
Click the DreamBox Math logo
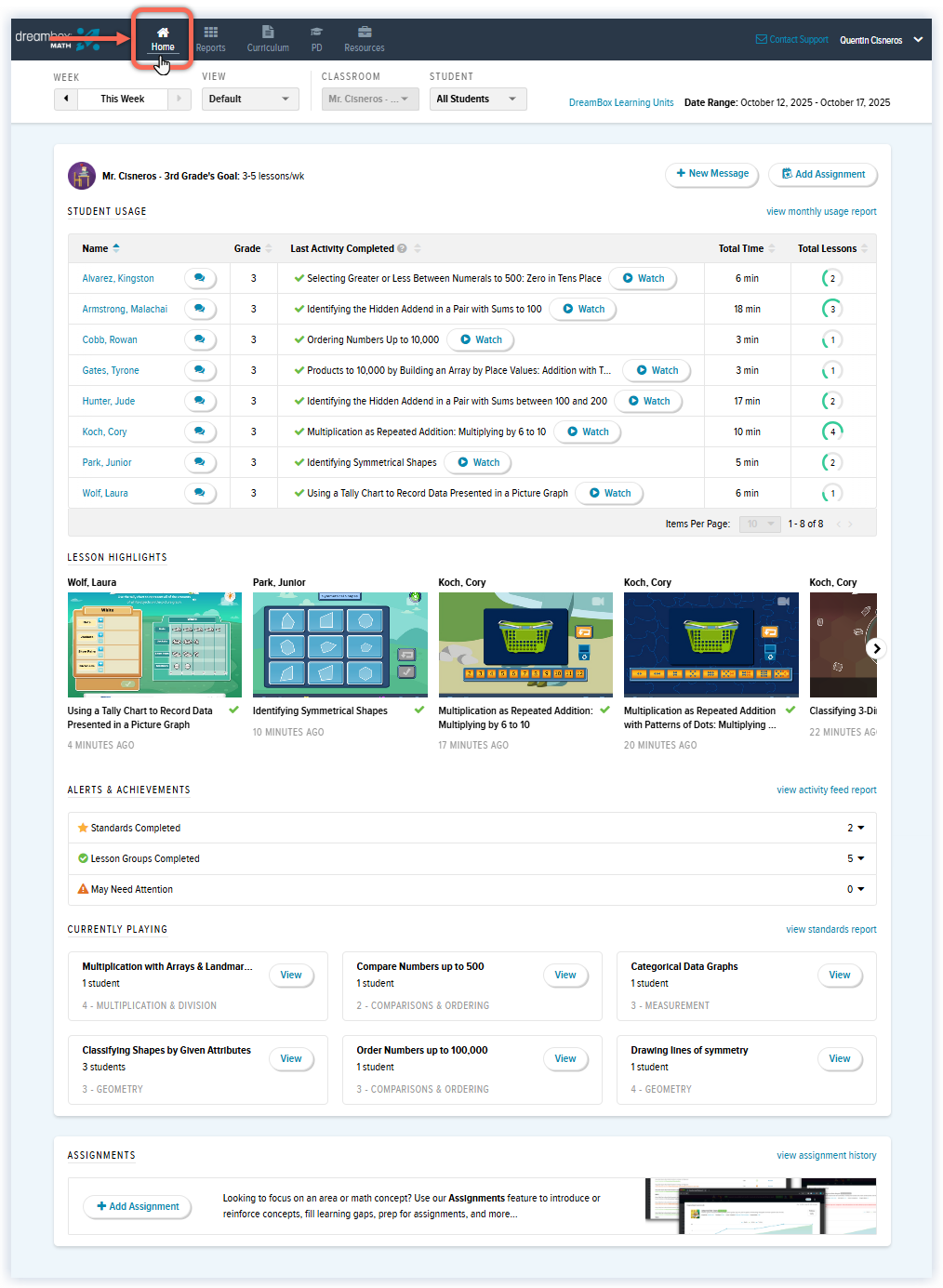[x=57, y=39]
